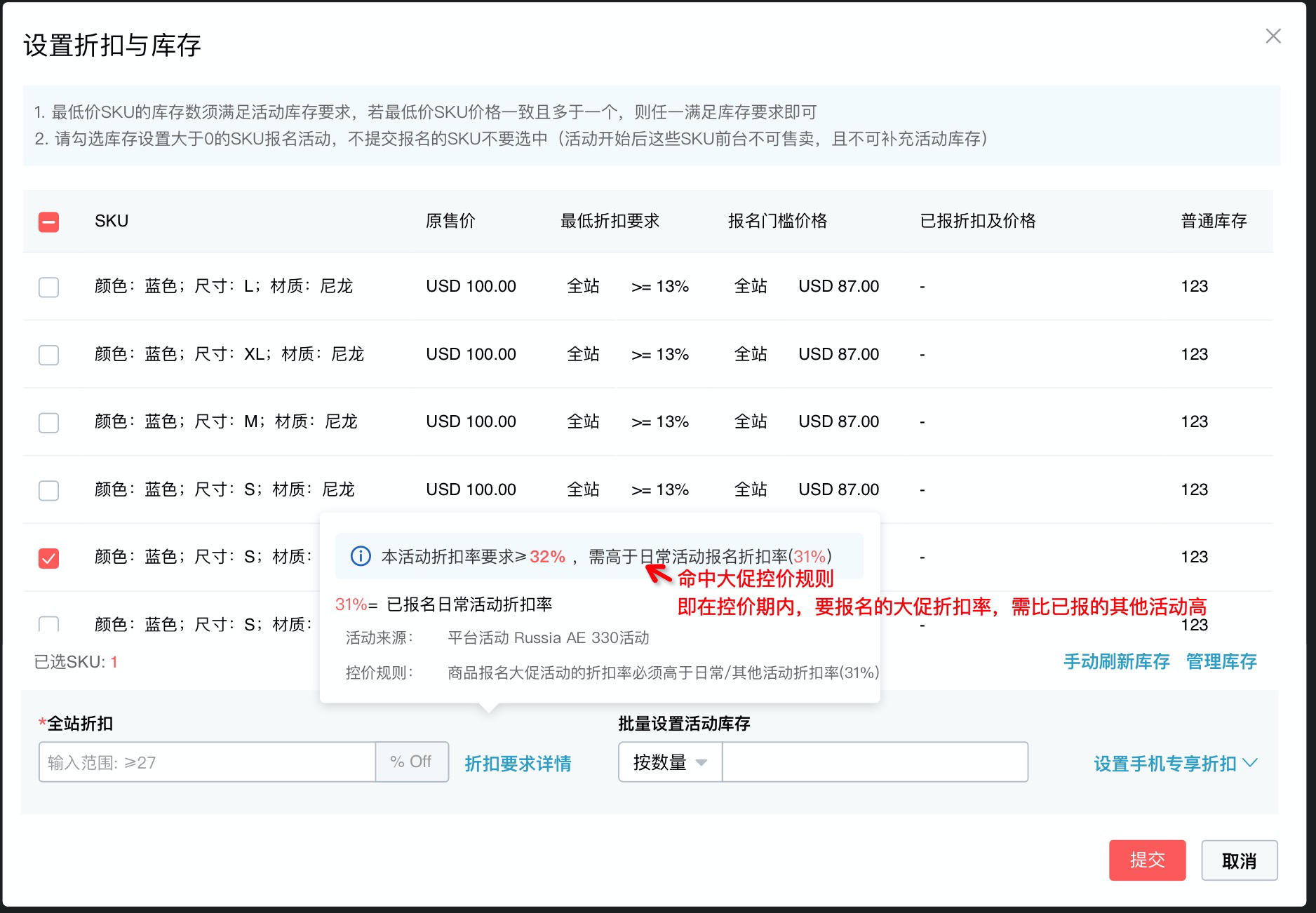Click SKU name 颜色：蓝色；尺寸：XL；材质：尼龙
1316x913 pixels.
(x=229, y=354)
